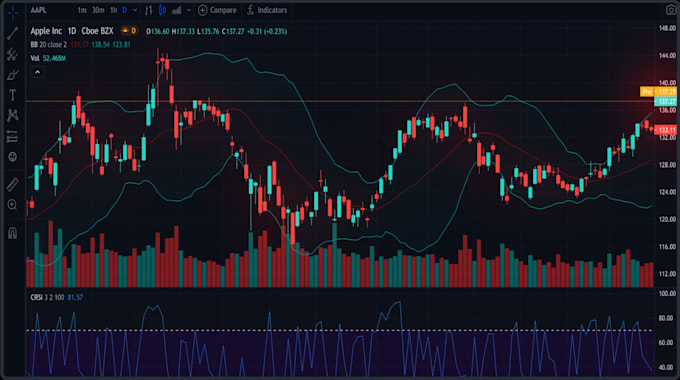680x380 pixels.
Task: Click the 133.11 red price label
Action: tap(665, 130)
